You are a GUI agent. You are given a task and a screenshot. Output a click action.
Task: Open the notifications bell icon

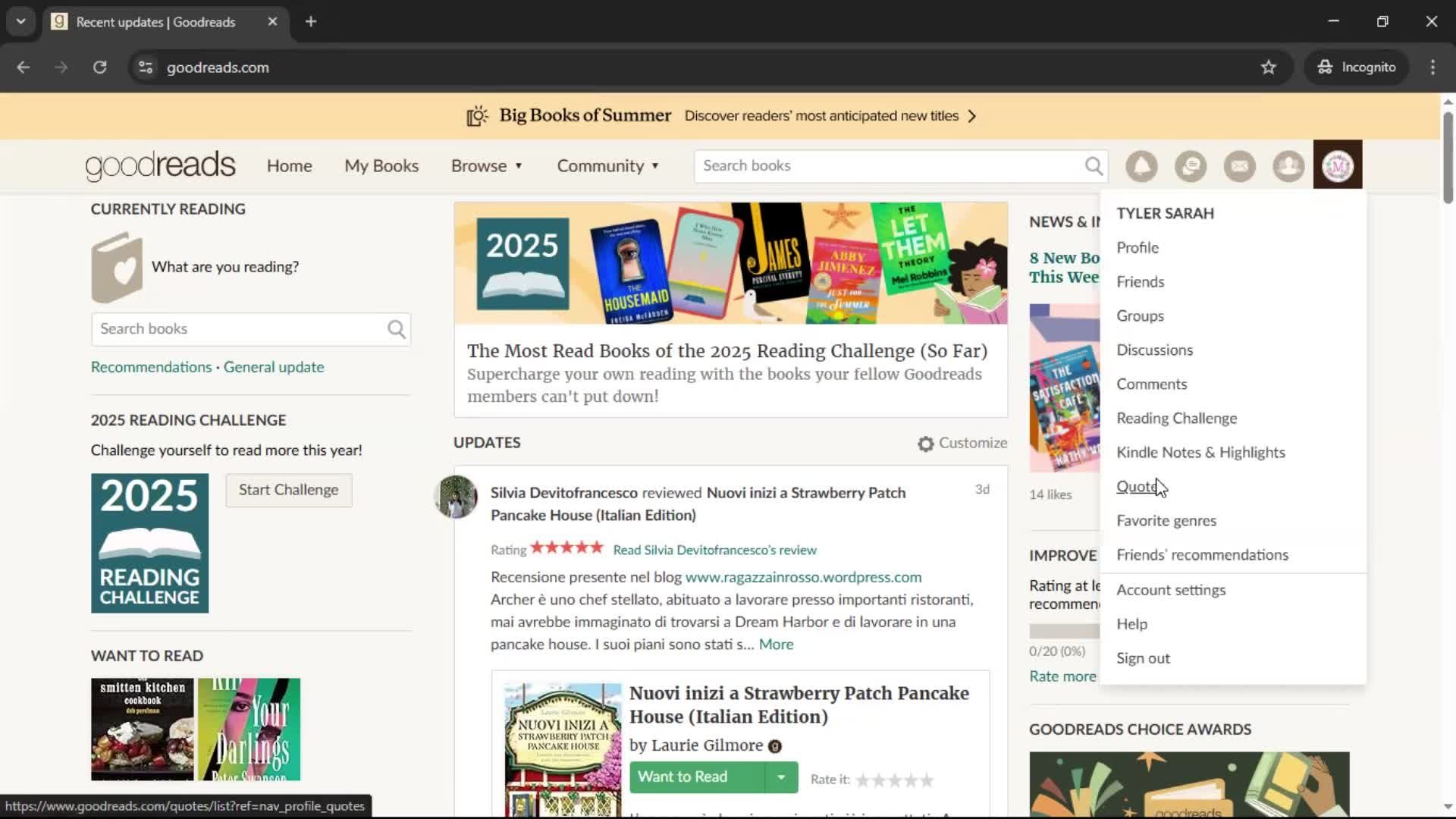click(x=1141, y=165)
